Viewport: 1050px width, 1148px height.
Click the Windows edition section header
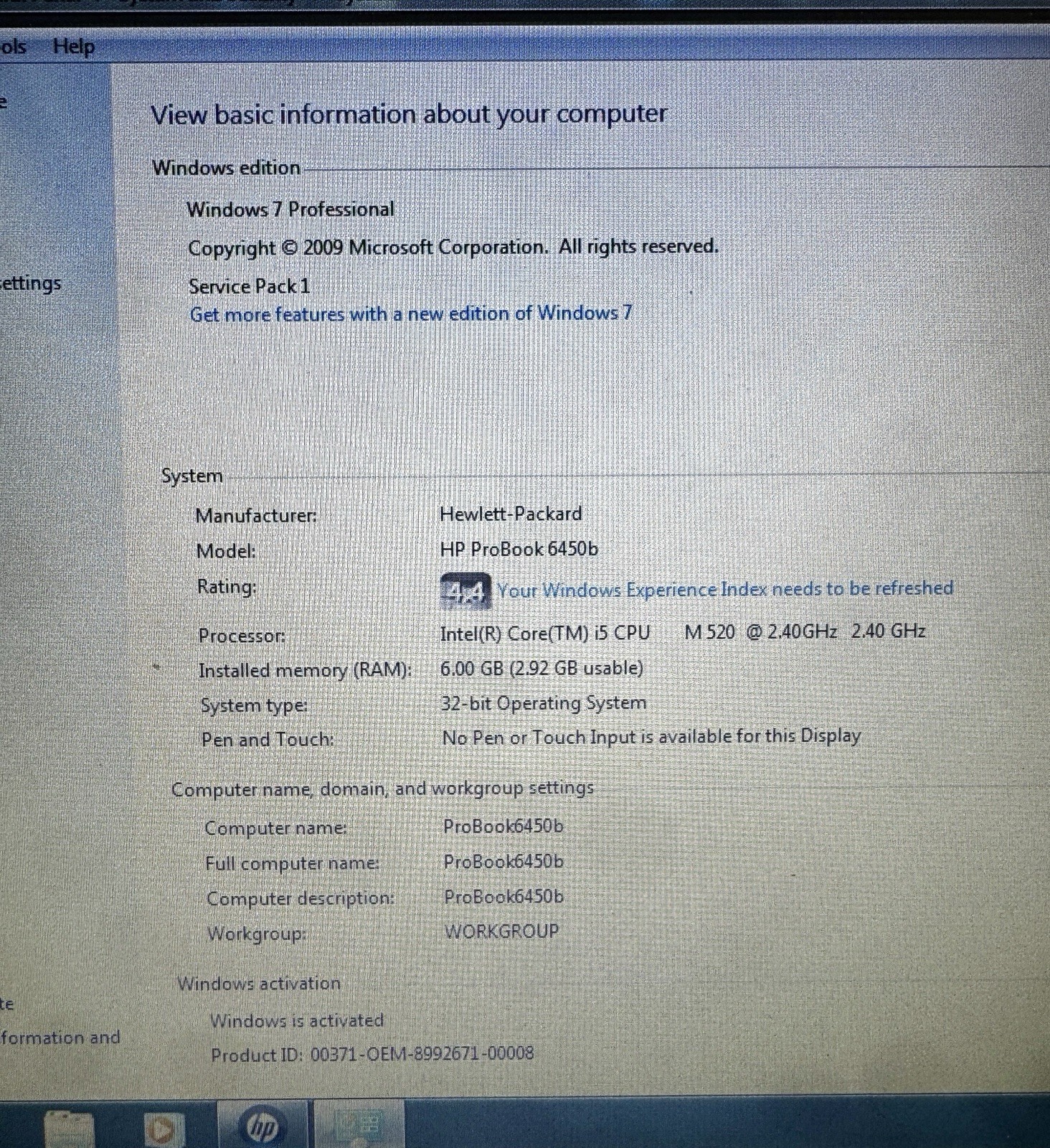pos(226,168)
